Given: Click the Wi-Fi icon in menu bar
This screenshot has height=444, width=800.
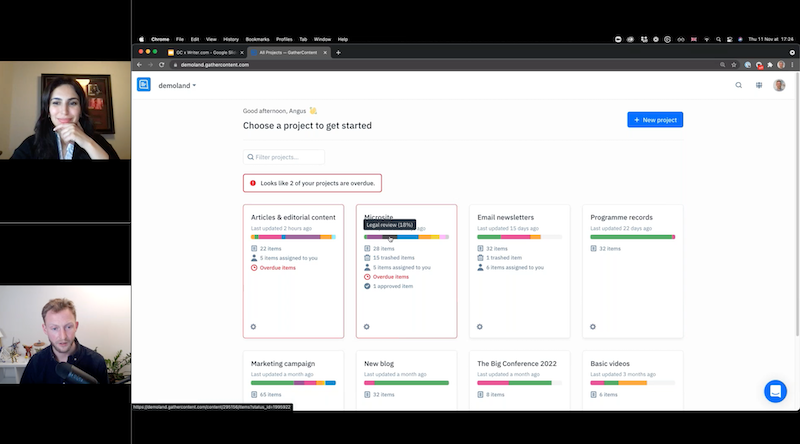Looking at the screenshot, I should 707,39.
